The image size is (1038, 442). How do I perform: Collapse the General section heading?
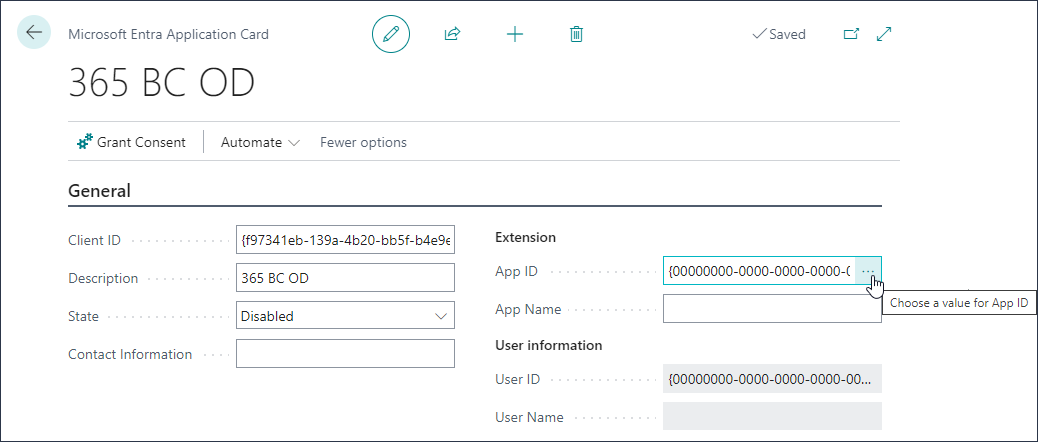tap(99, 191)
